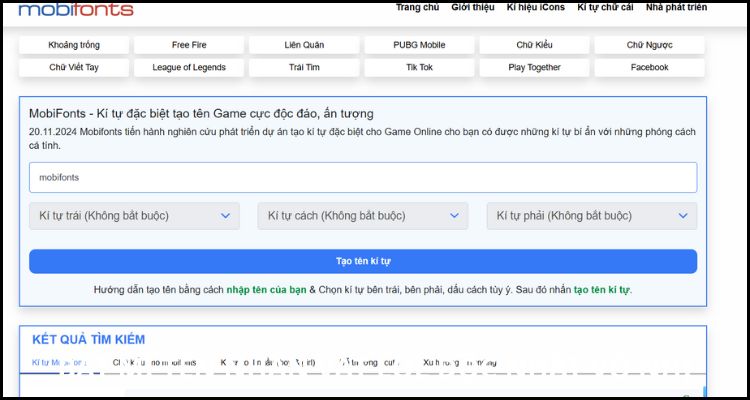Click the green 'tạo tên kí tự' text
Screen dimensions: 750x400
point(602,290)
